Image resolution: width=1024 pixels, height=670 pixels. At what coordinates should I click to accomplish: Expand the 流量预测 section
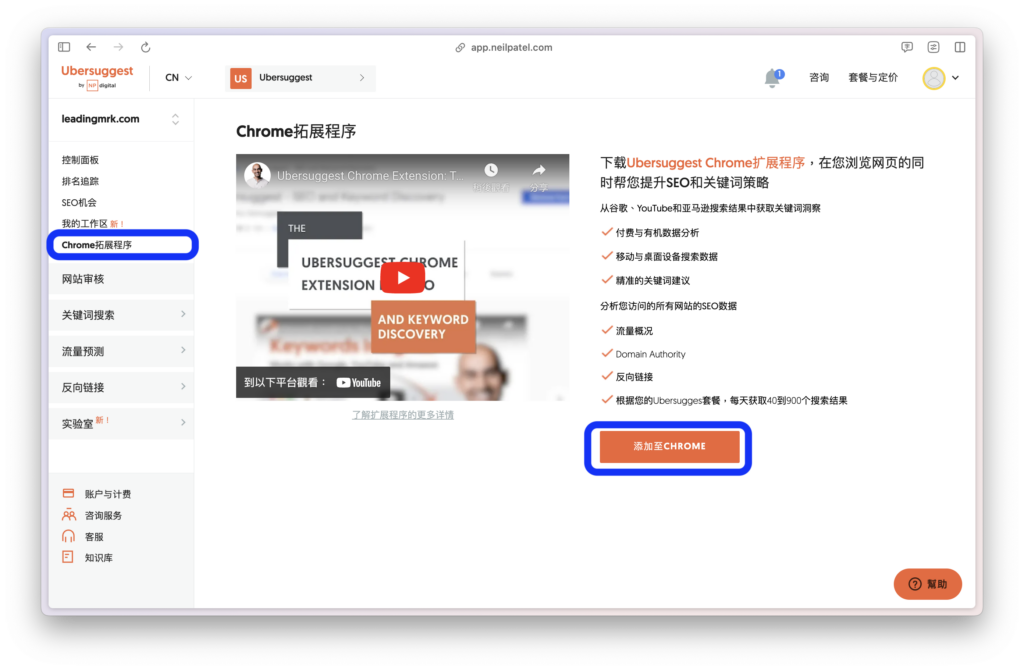(x=121, y=351)
